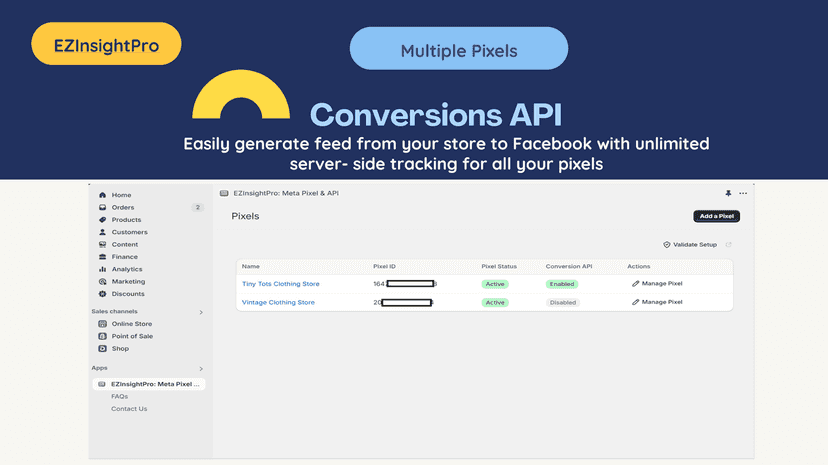Click the Active status for Vintage Clothing row
Image resolution: width=828 pixels, height=466 pixels.
coord(495,303)
